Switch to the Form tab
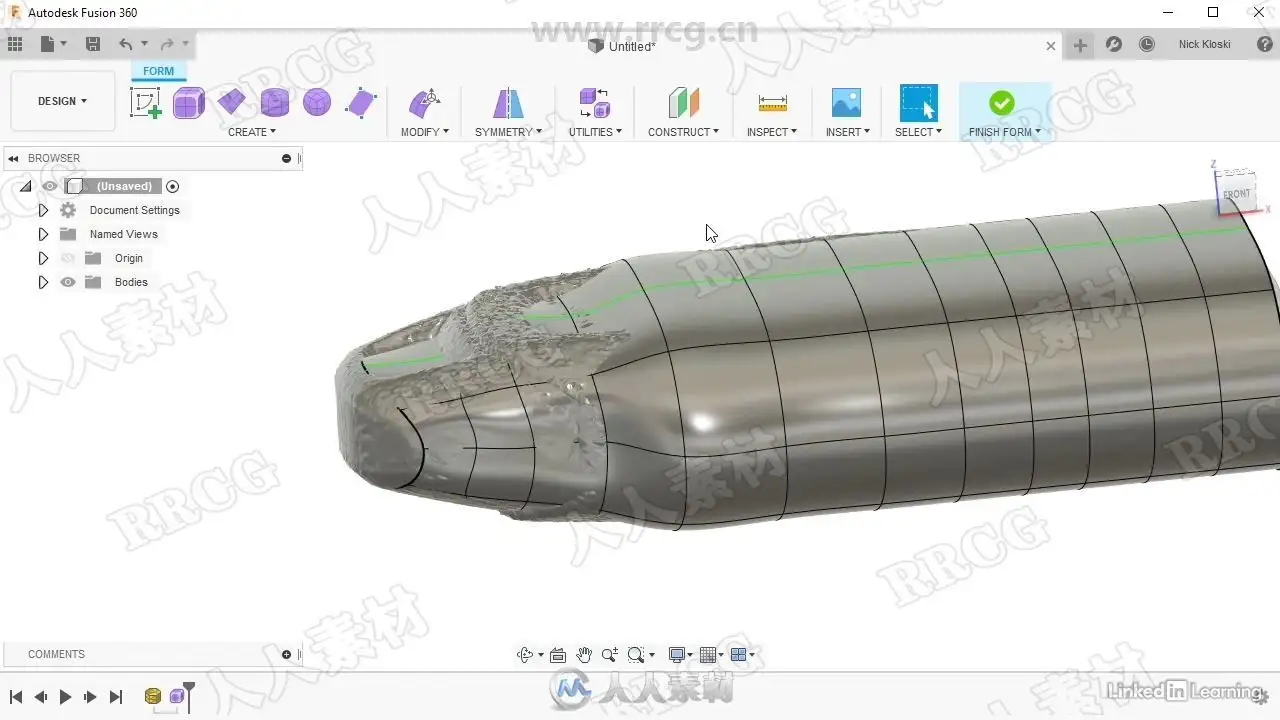The width and height of the screenshot is (1280, 720). (x=158, y=71)
